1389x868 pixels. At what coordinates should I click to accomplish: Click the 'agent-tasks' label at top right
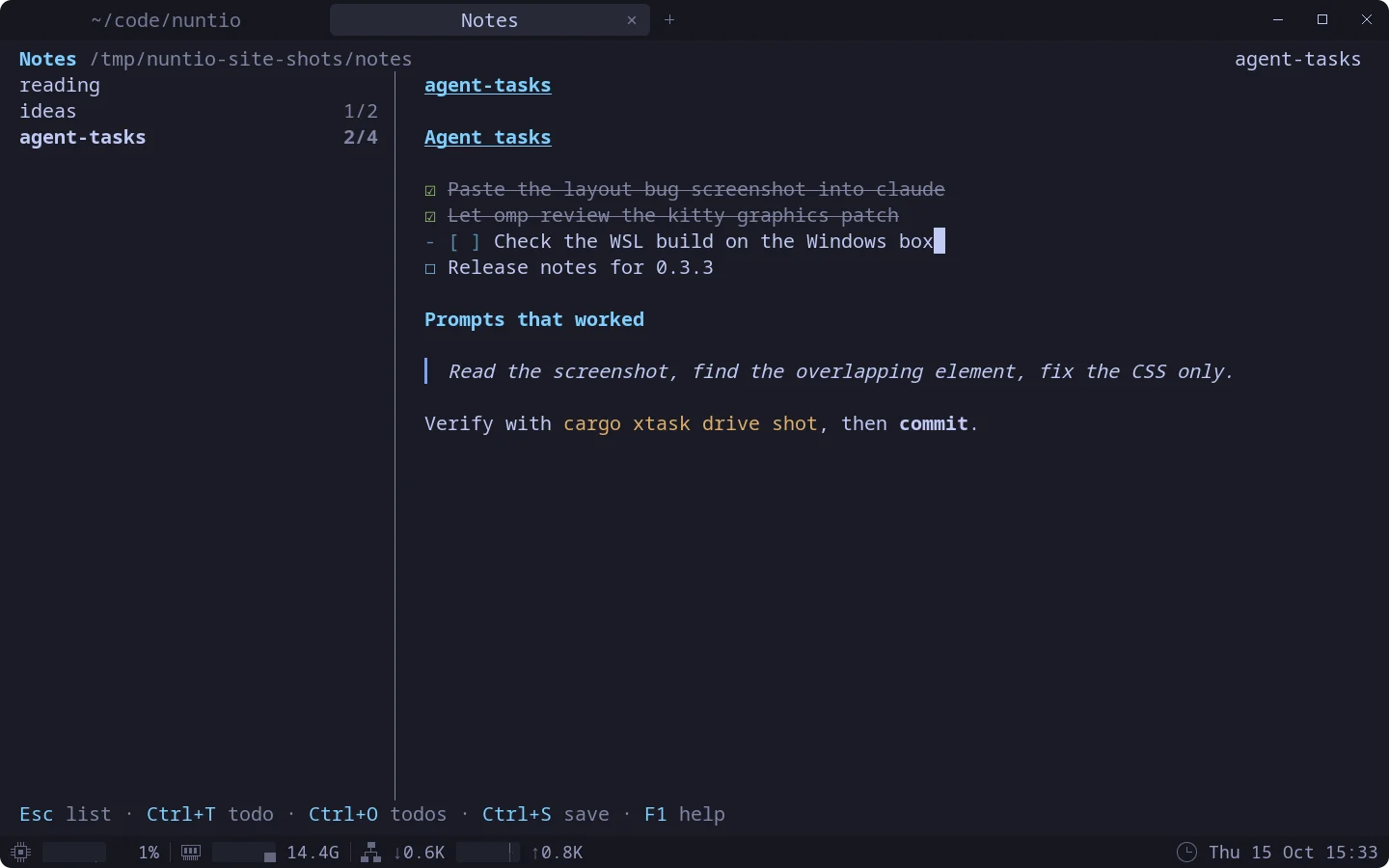[x=1298, y=60]
